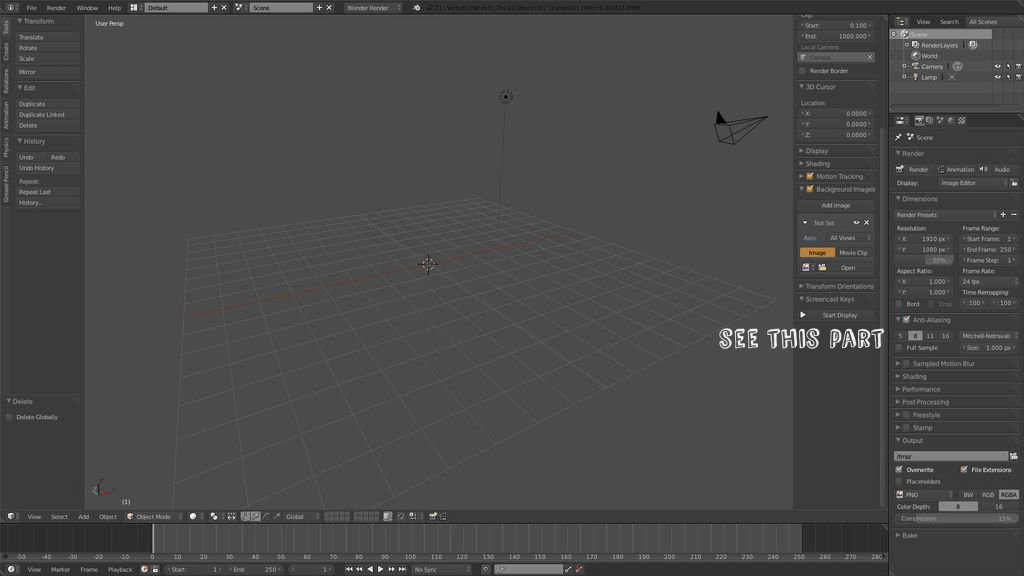This screenshot has width=1024, height=576.
Task: Click the Lamp data icon in Outliner
Action: 952,77
